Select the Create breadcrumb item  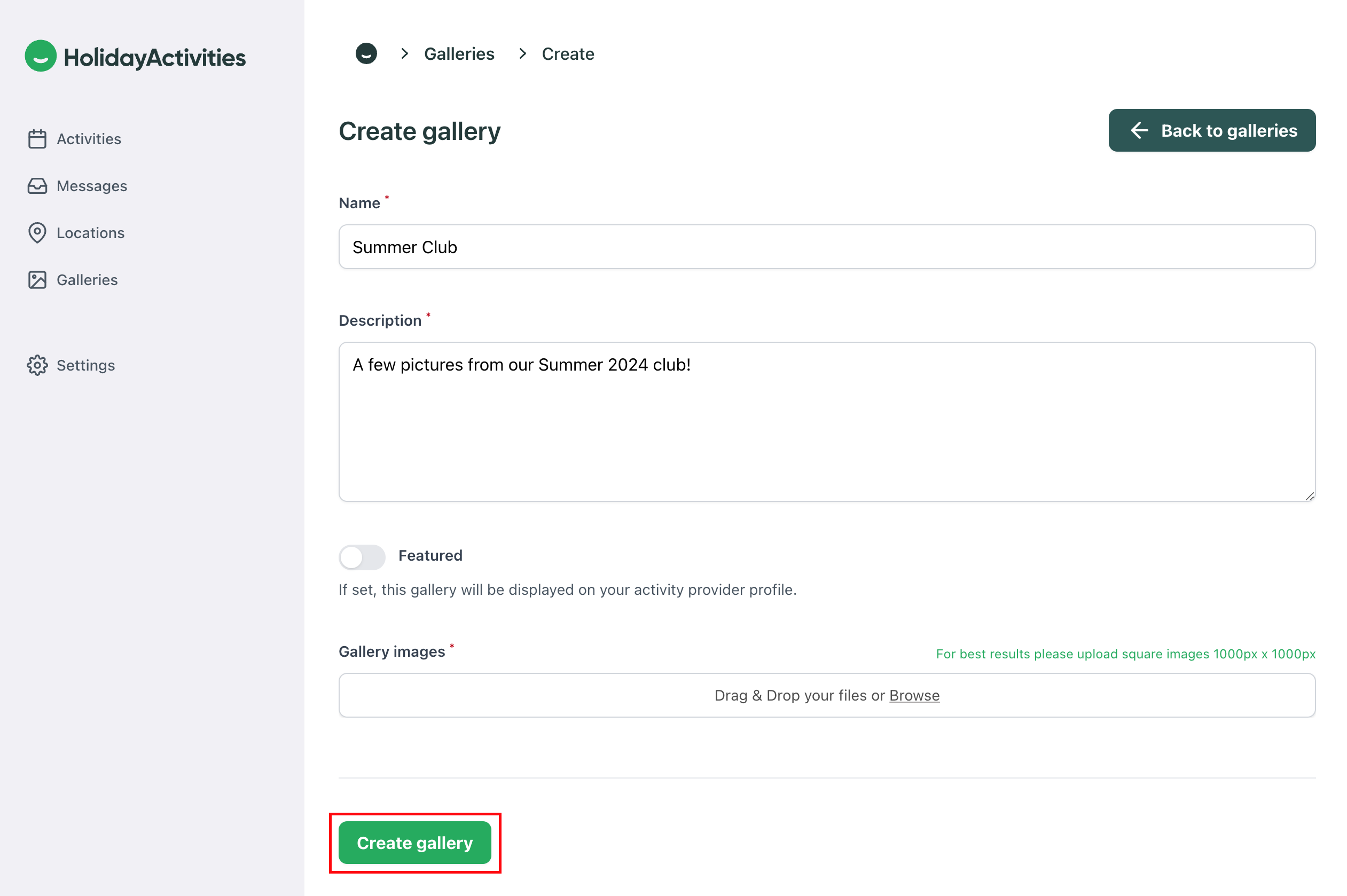pos(568,54)
